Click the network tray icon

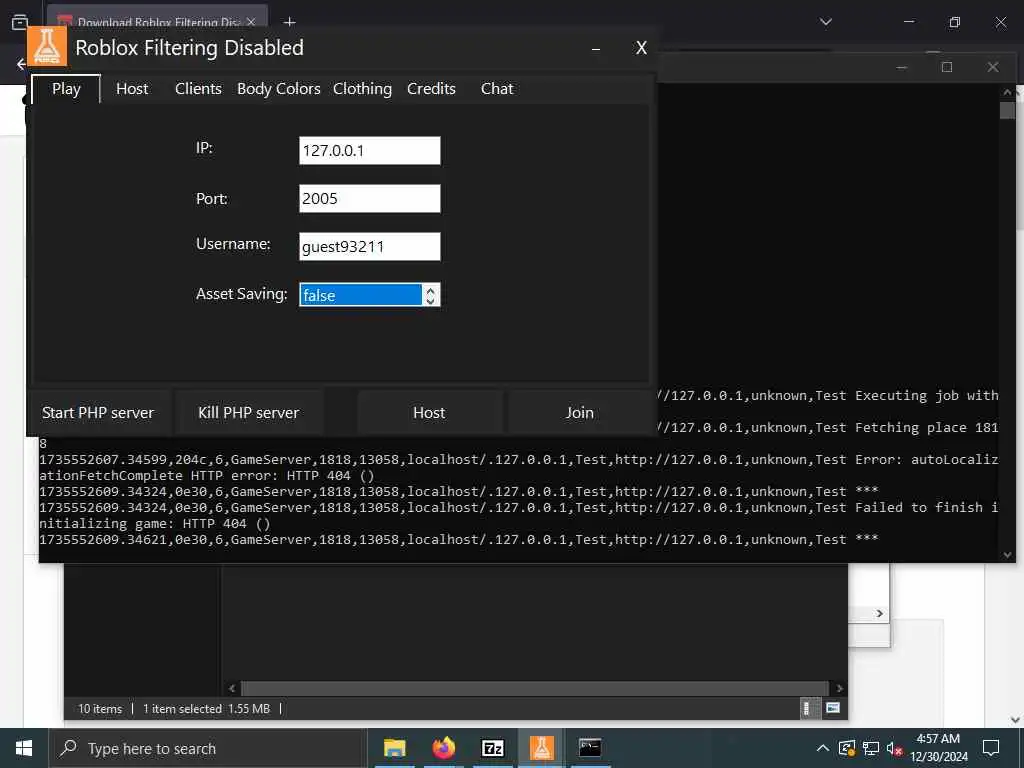click(x=871, y=748)
